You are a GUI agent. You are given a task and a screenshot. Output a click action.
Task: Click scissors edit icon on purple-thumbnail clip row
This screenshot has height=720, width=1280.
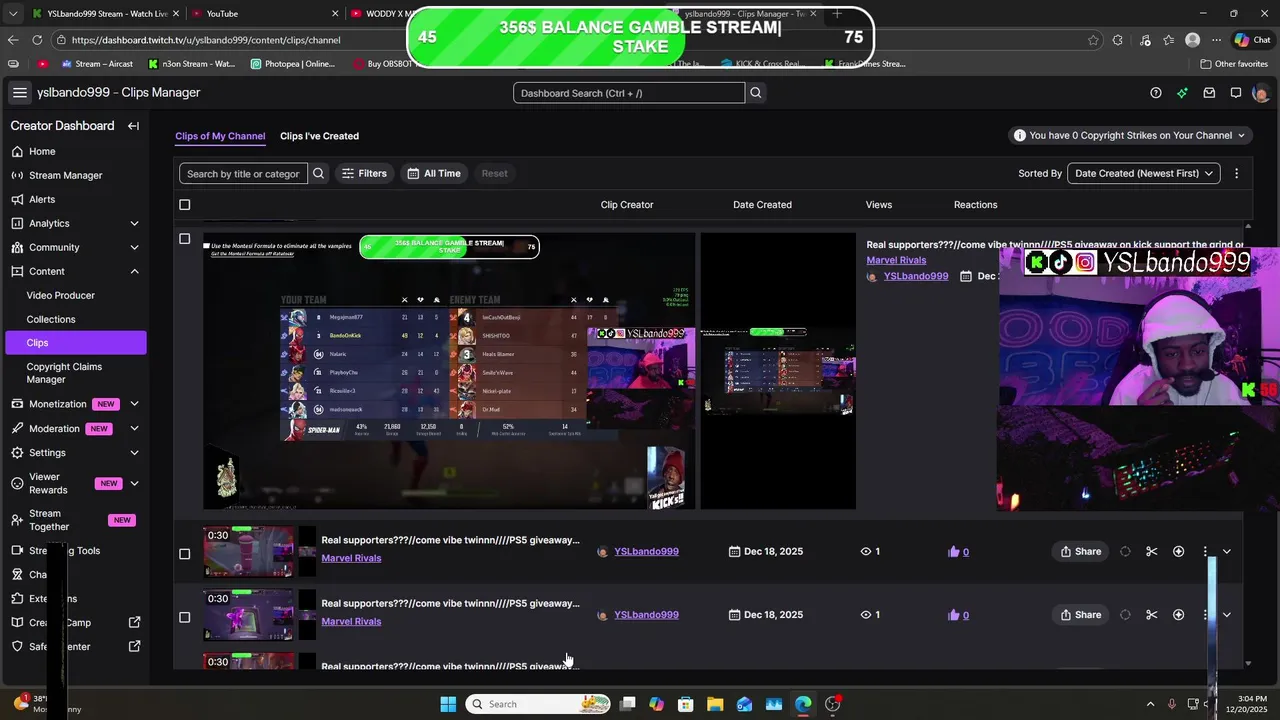click(x=1151, y=615)
